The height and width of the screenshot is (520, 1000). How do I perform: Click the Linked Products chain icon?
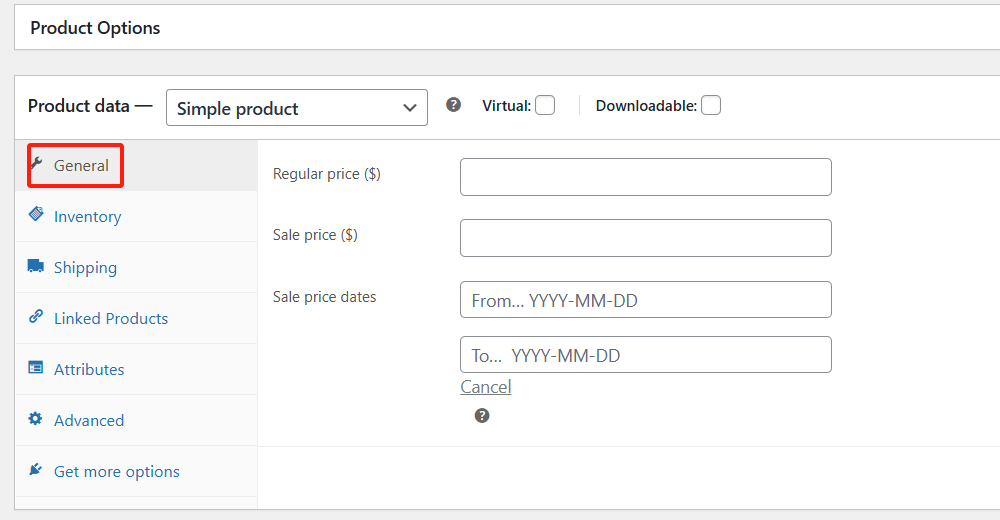36,316
